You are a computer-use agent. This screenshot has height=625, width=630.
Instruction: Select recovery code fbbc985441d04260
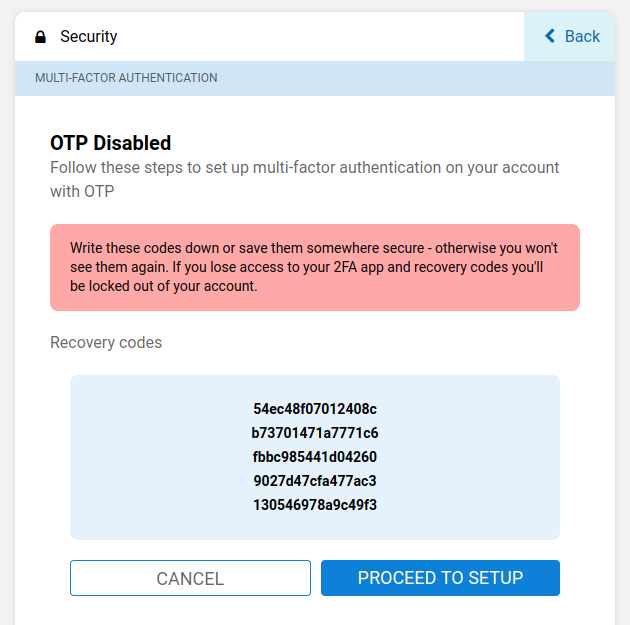[315, 457]
